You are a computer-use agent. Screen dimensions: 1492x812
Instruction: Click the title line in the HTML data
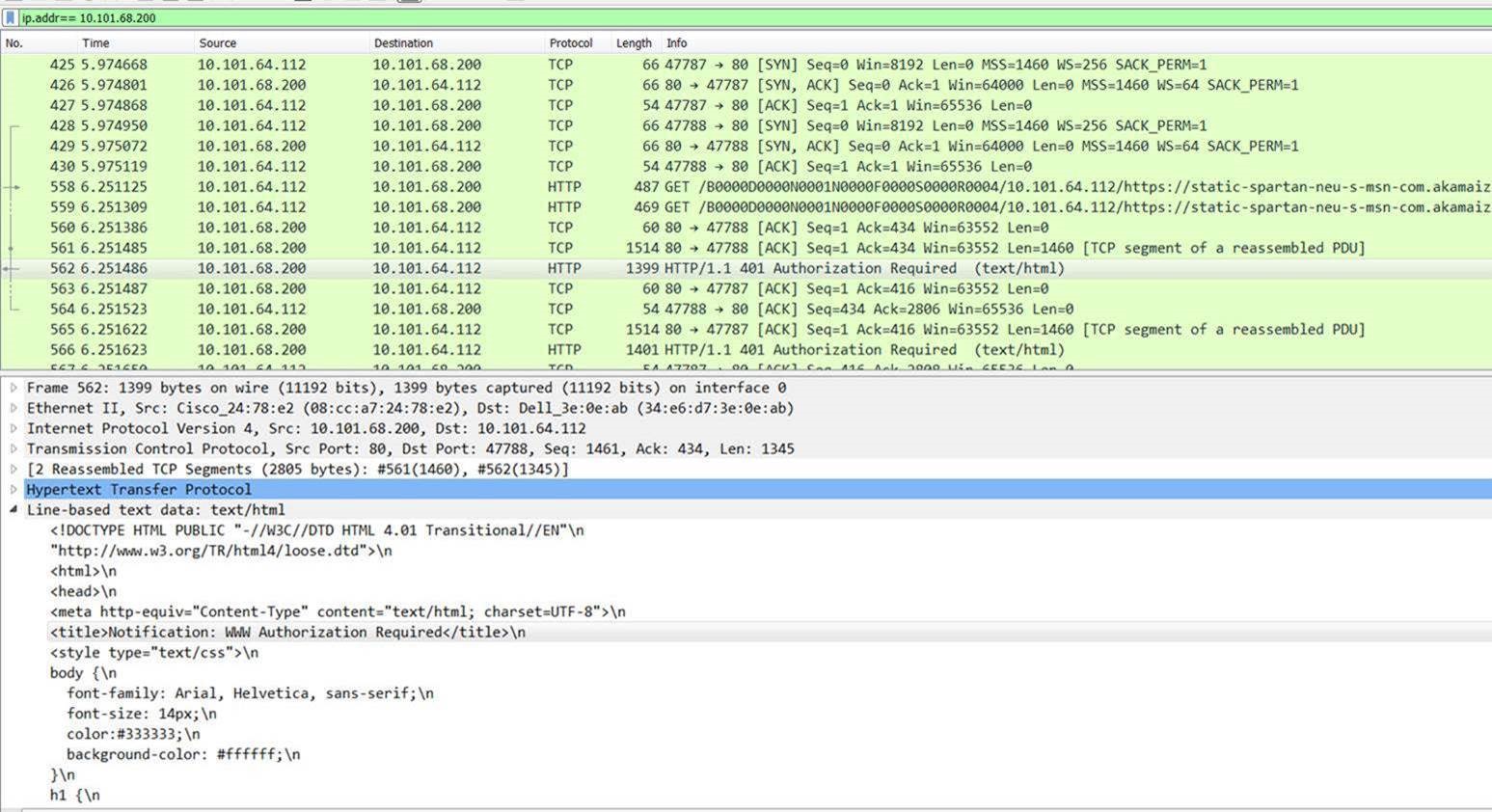288,632
